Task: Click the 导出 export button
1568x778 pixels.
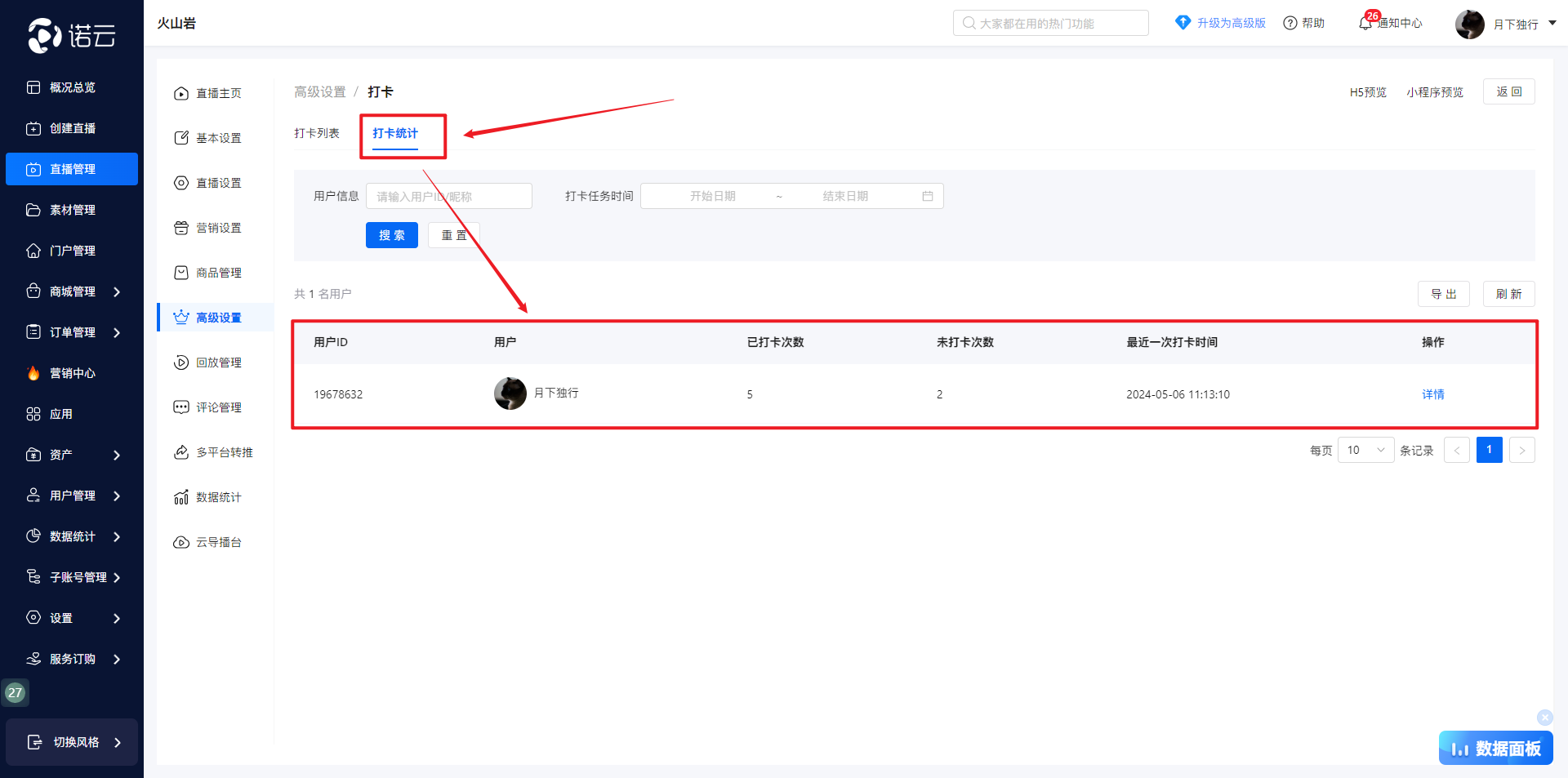Action: click(x=1443, y=294)
